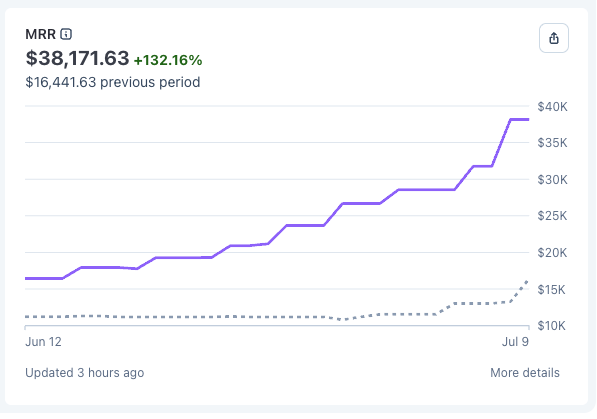Click the $35K y-axis label
The height and width of the screenshot is (419, 597).
(552, 143)
